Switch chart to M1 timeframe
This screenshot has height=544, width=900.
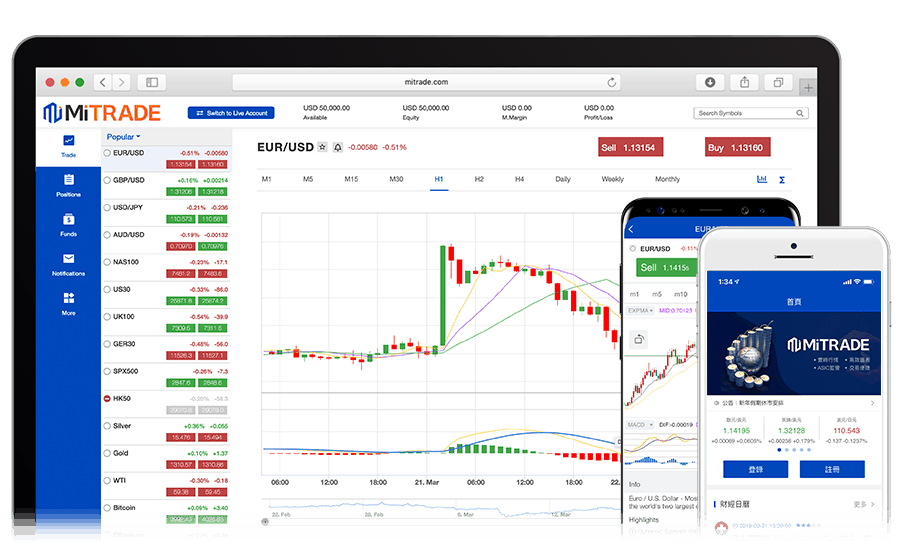266,179
